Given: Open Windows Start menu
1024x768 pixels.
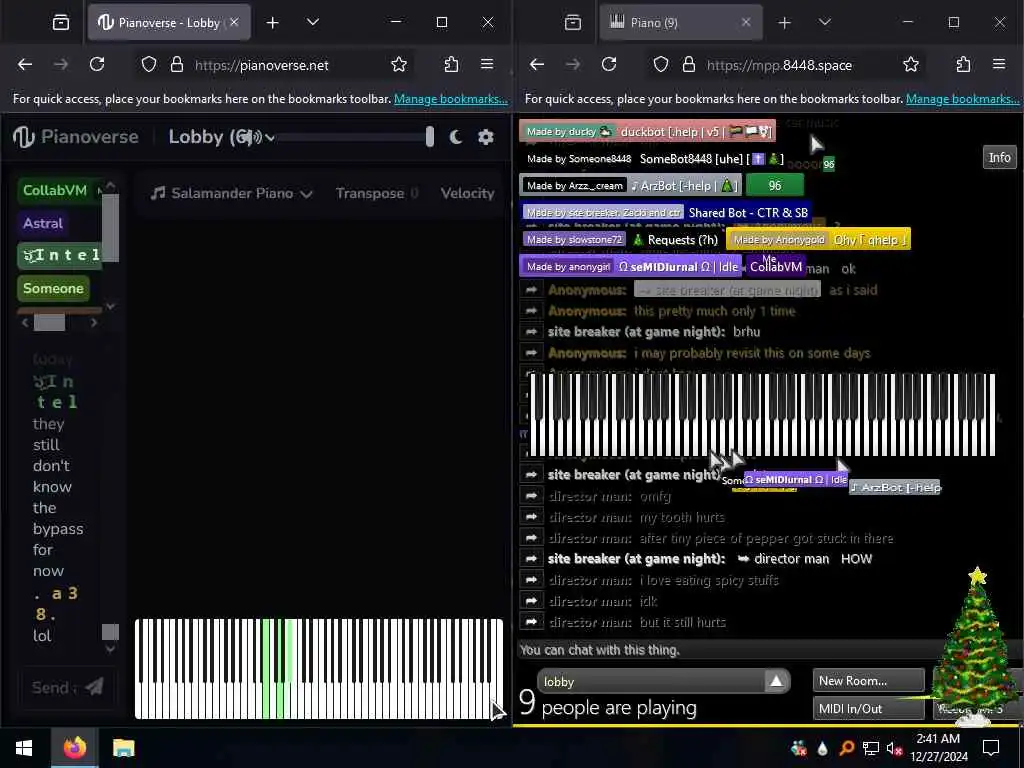Looking at the screenshot, I should point(24,748).
